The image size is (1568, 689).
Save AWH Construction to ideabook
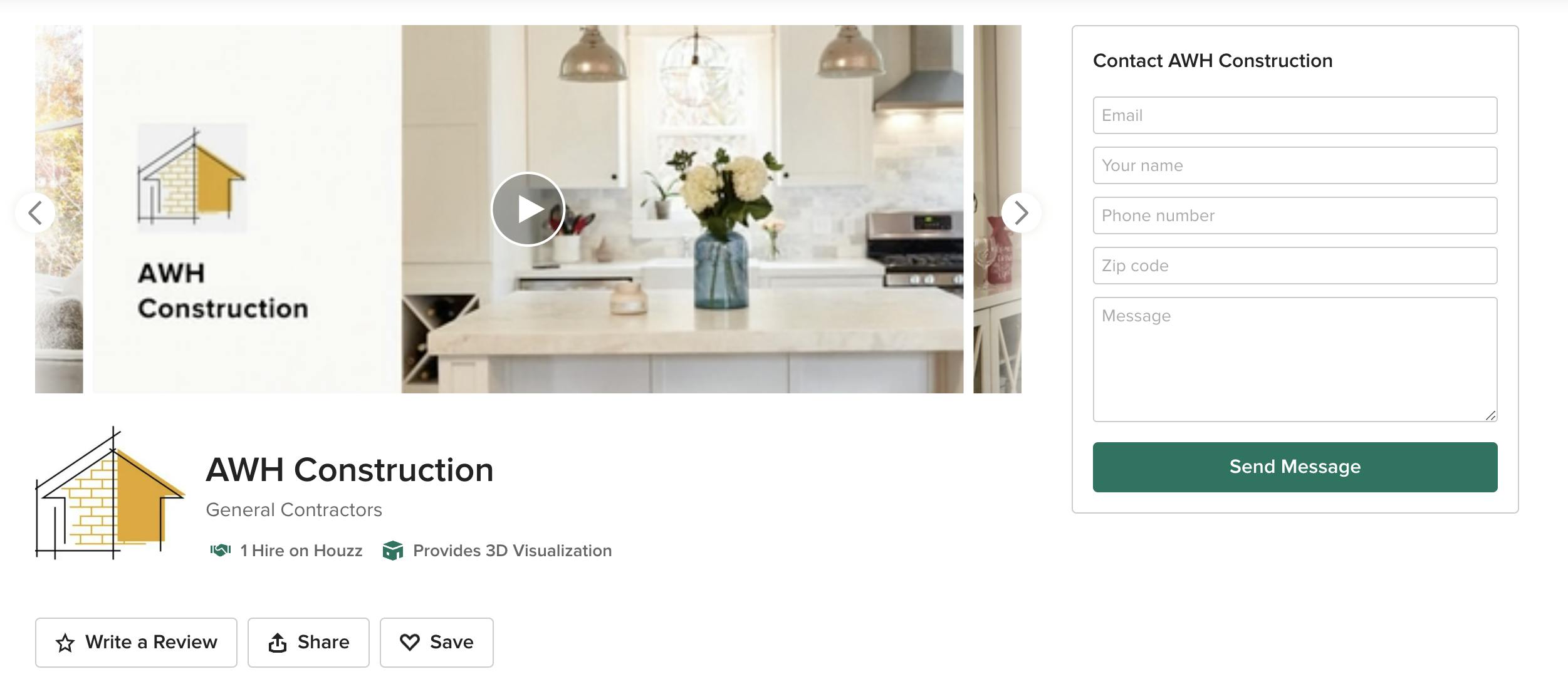pyautogui.click(x=436, y=643)
